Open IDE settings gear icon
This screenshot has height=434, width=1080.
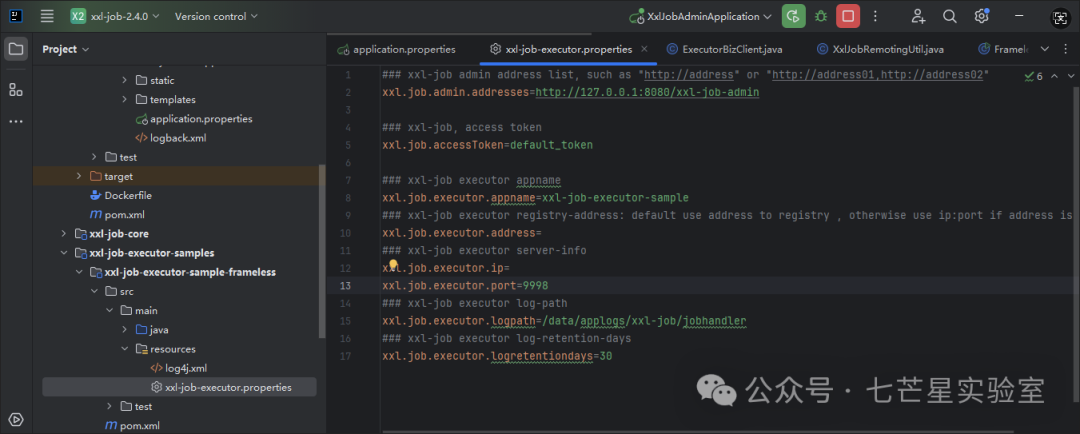(982, 16)
